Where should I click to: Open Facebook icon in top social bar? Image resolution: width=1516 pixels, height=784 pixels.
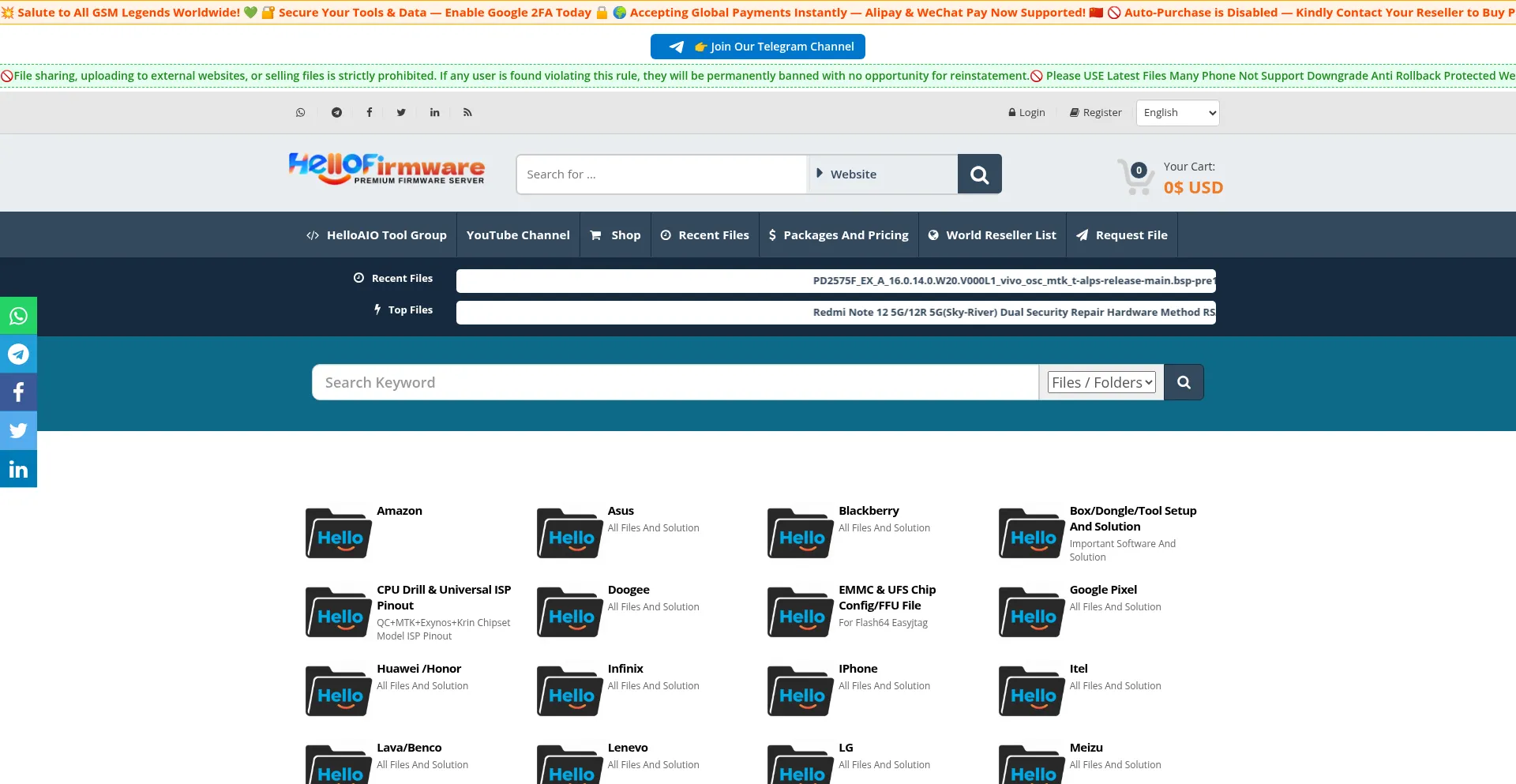pos(369,113)
